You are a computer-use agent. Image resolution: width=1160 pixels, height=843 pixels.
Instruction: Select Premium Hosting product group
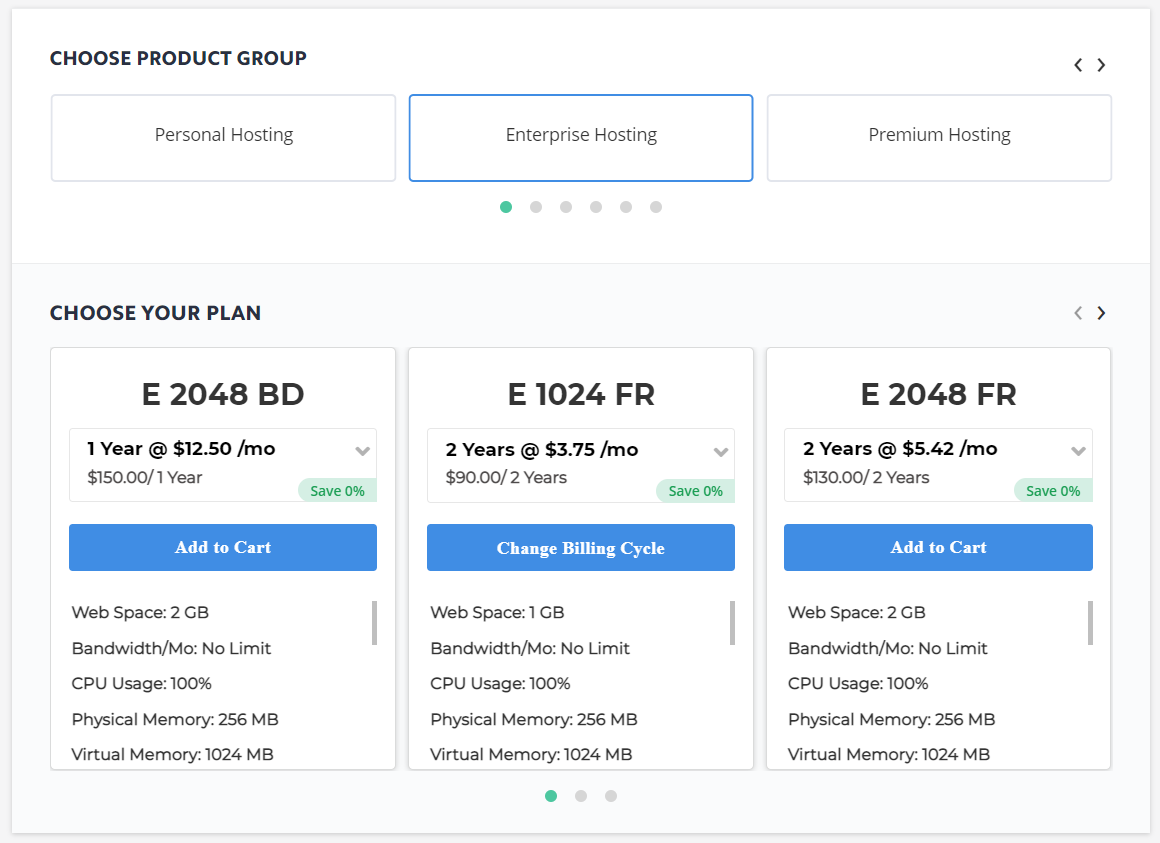[x=938, y=137]
